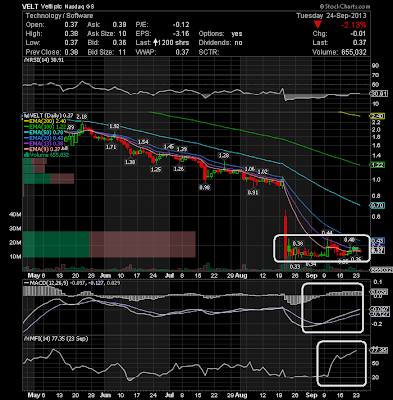
Task: Click the last-trade up arrow icon
Action: [x=156, y=43]
